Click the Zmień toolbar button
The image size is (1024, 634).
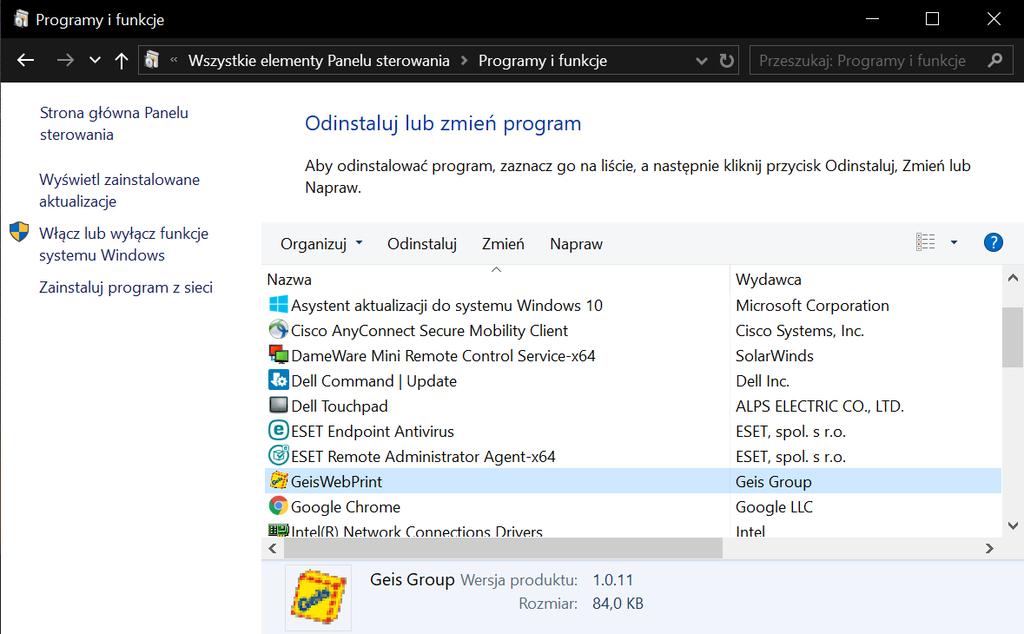click(503, 244)
